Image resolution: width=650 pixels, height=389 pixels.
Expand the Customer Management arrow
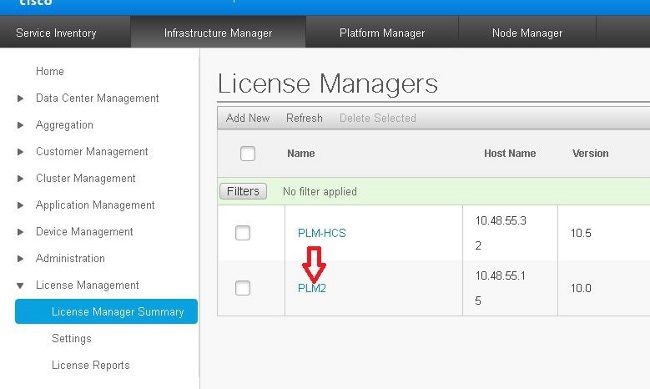(x=20, y=152)
